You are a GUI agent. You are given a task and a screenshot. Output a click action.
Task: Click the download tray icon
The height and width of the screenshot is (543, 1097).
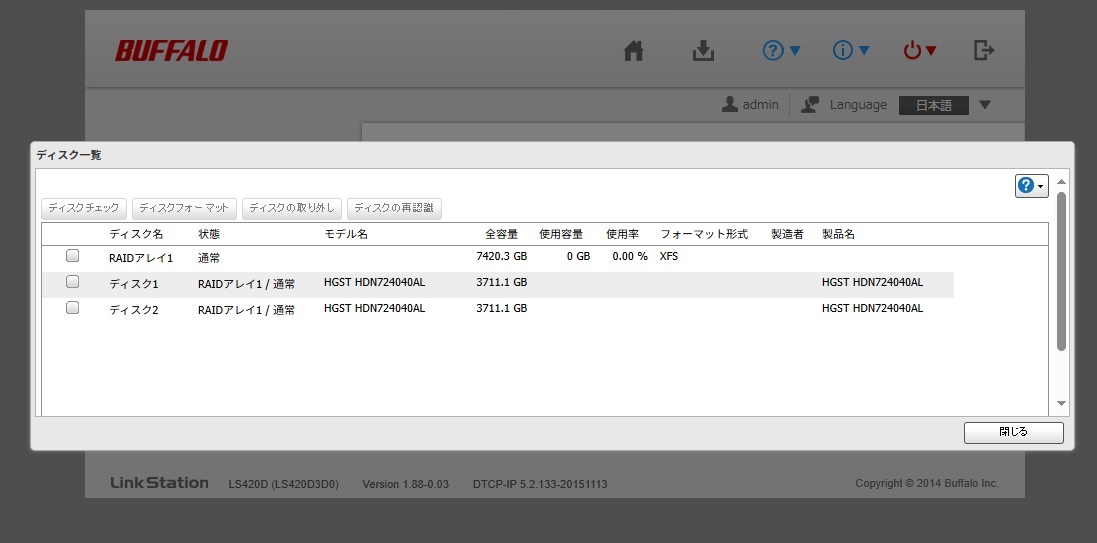pyautogui.click(x=703, y=50)
